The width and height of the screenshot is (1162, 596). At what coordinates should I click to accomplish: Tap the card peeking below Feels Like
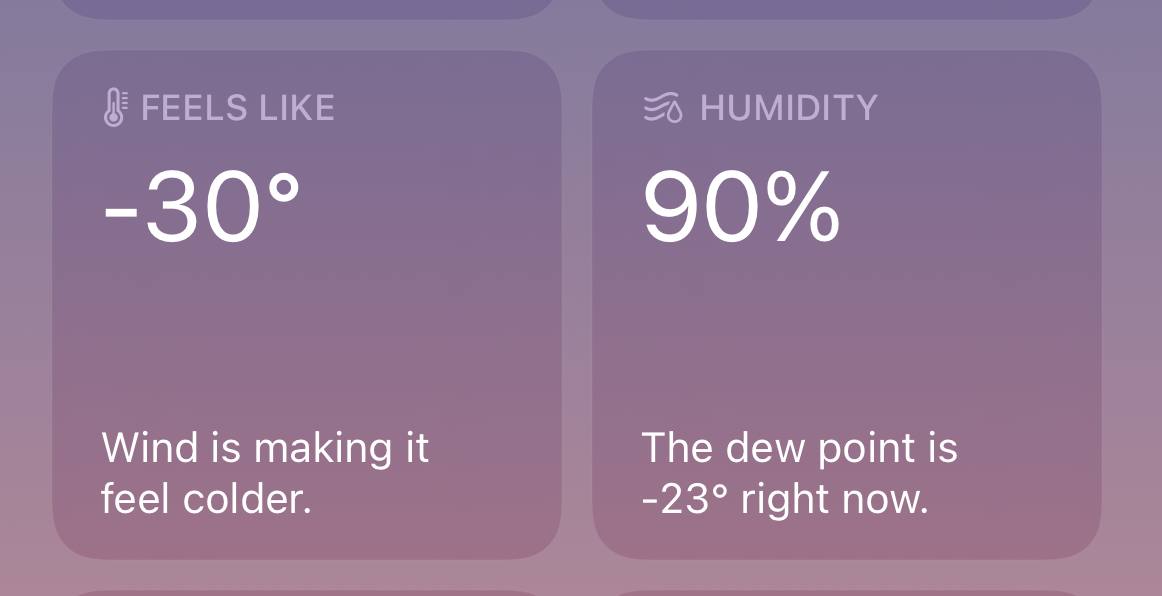[306, 592]
